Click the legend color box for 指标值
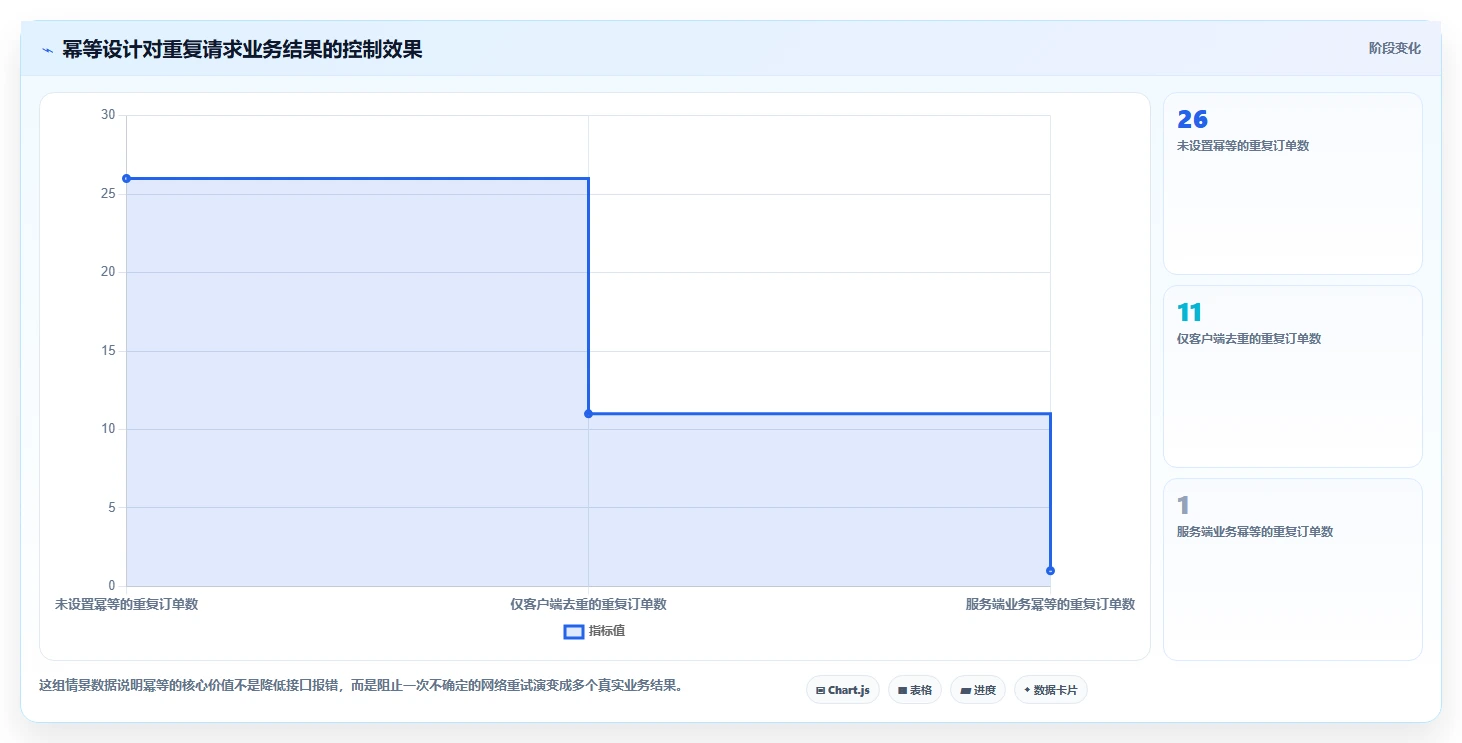 [x=574, y=631]
